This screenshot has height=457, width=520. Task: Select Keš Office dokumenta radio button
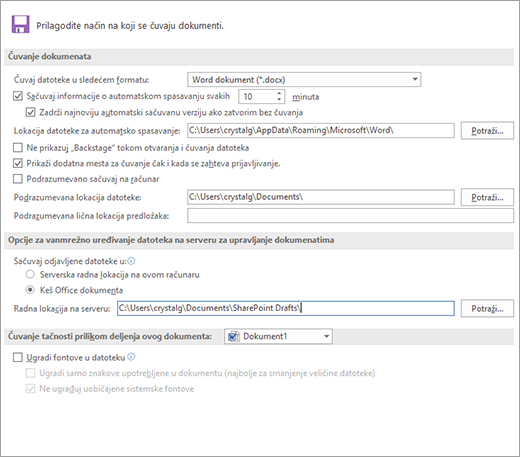[30, 290]
